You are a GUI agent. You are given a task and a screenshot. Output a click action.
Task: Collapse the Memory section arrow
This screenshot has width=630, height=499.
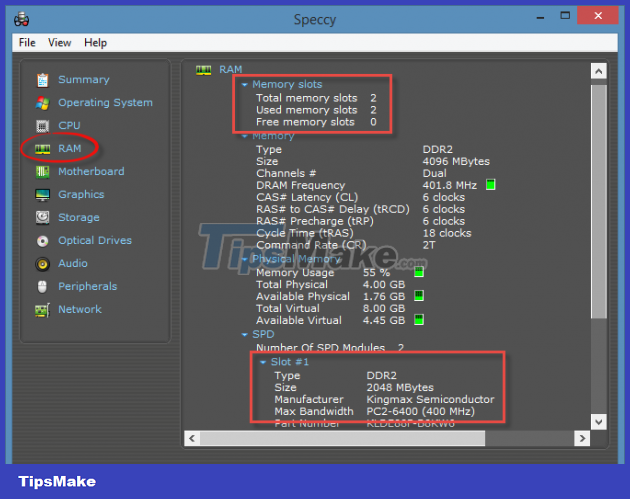[244, 136]
